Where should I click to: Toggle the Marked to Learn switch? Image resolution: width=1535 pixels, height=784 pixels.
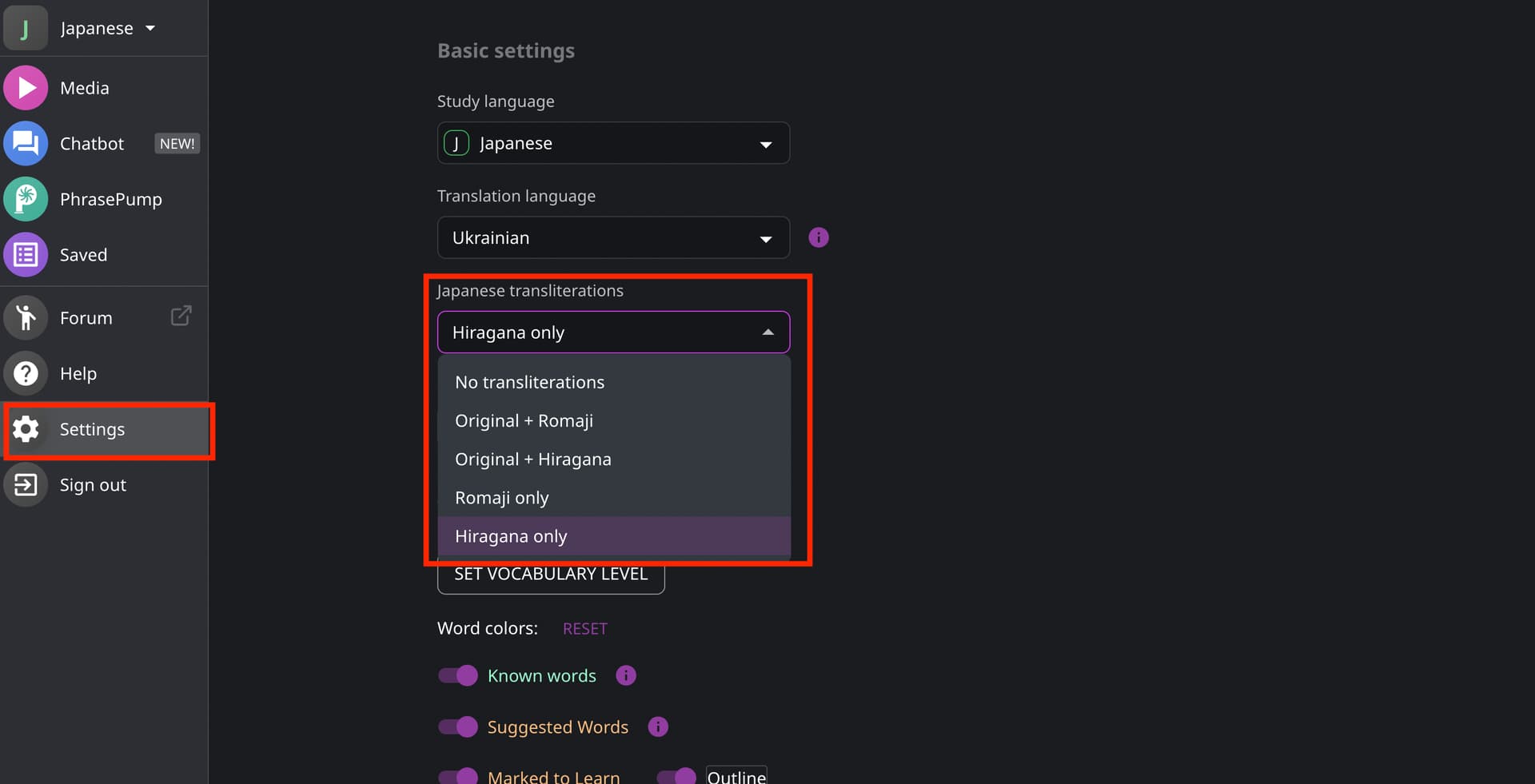coord(458,776)
